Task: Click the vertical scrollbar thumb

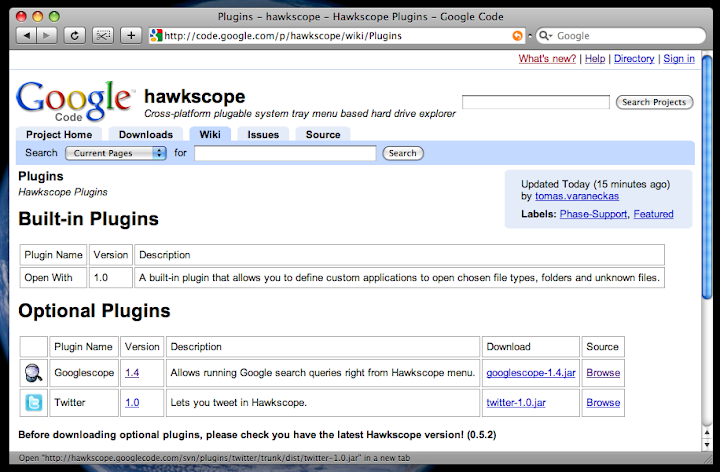Action: [707, 179]
